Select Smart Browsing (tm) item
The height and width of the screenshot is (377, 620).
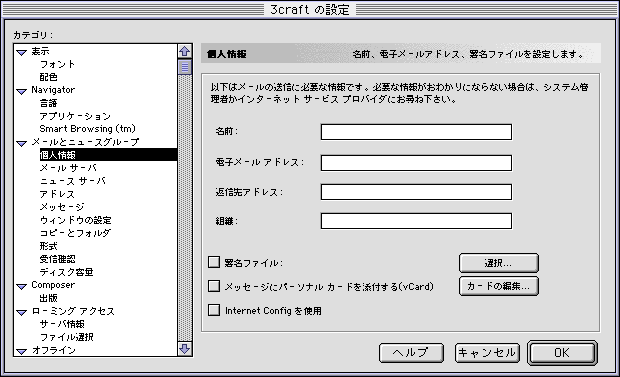[87, 129]
